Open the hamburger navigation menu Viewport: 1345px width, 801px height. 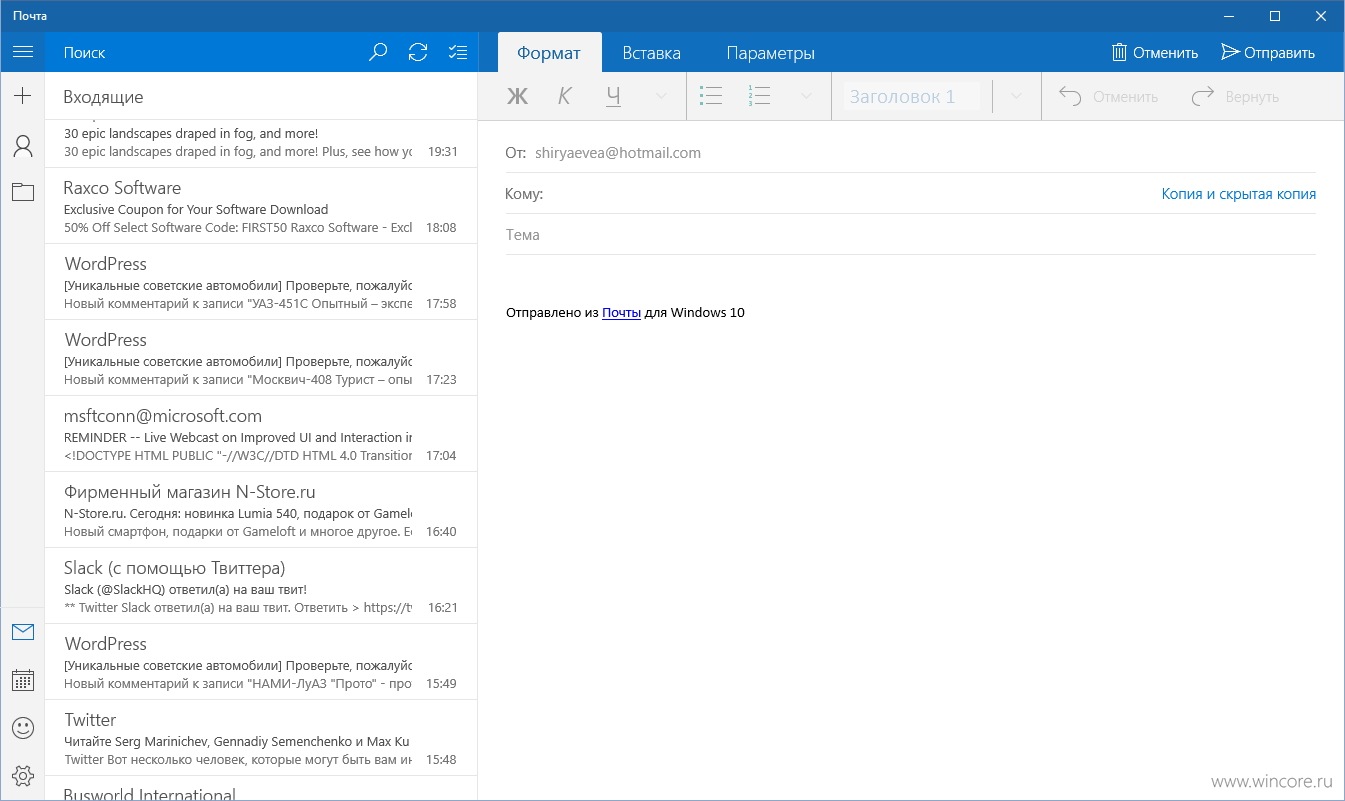pos(23,52)
